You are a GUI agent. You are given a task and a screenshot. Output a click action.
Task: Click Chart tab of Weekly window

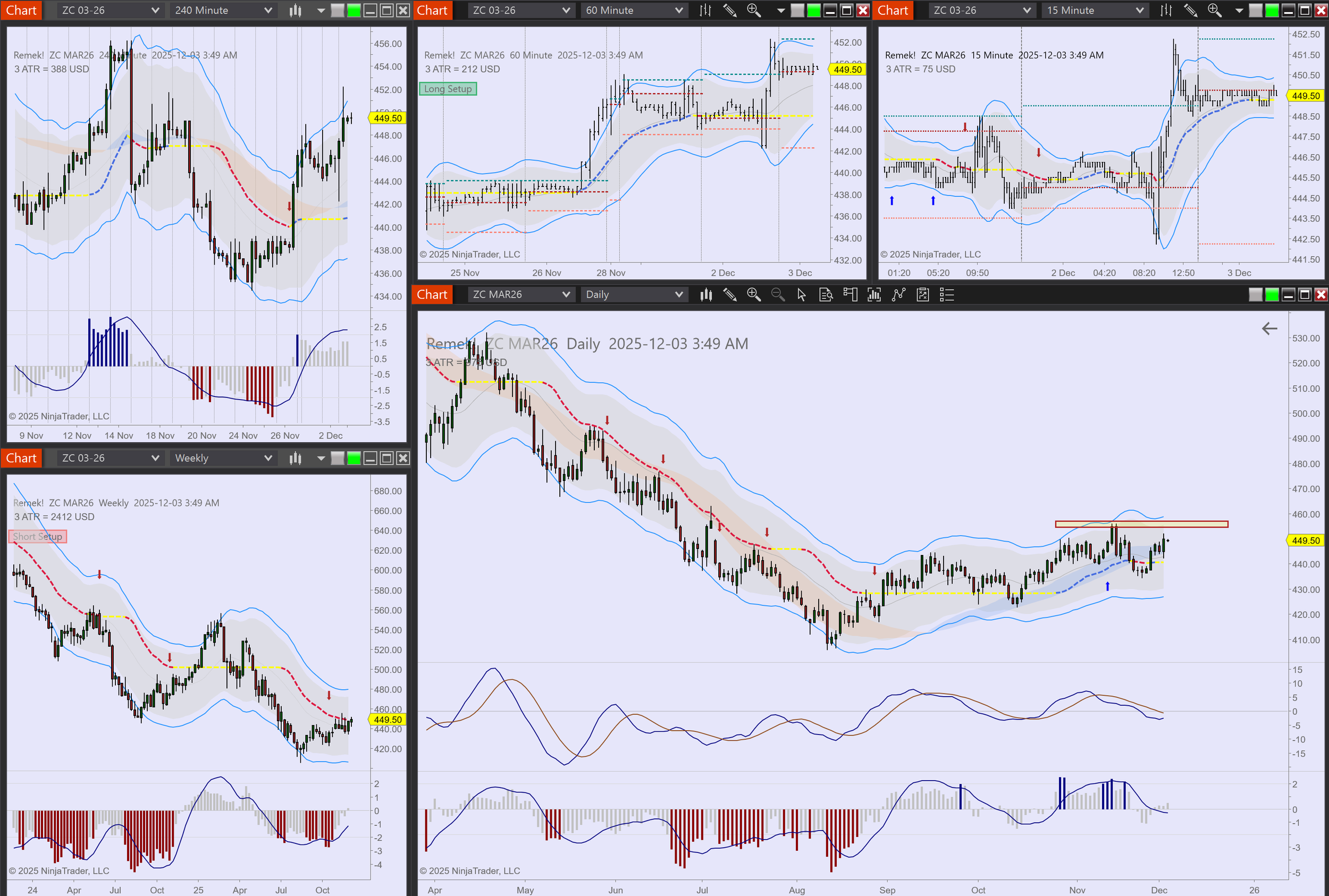point(21,458)
